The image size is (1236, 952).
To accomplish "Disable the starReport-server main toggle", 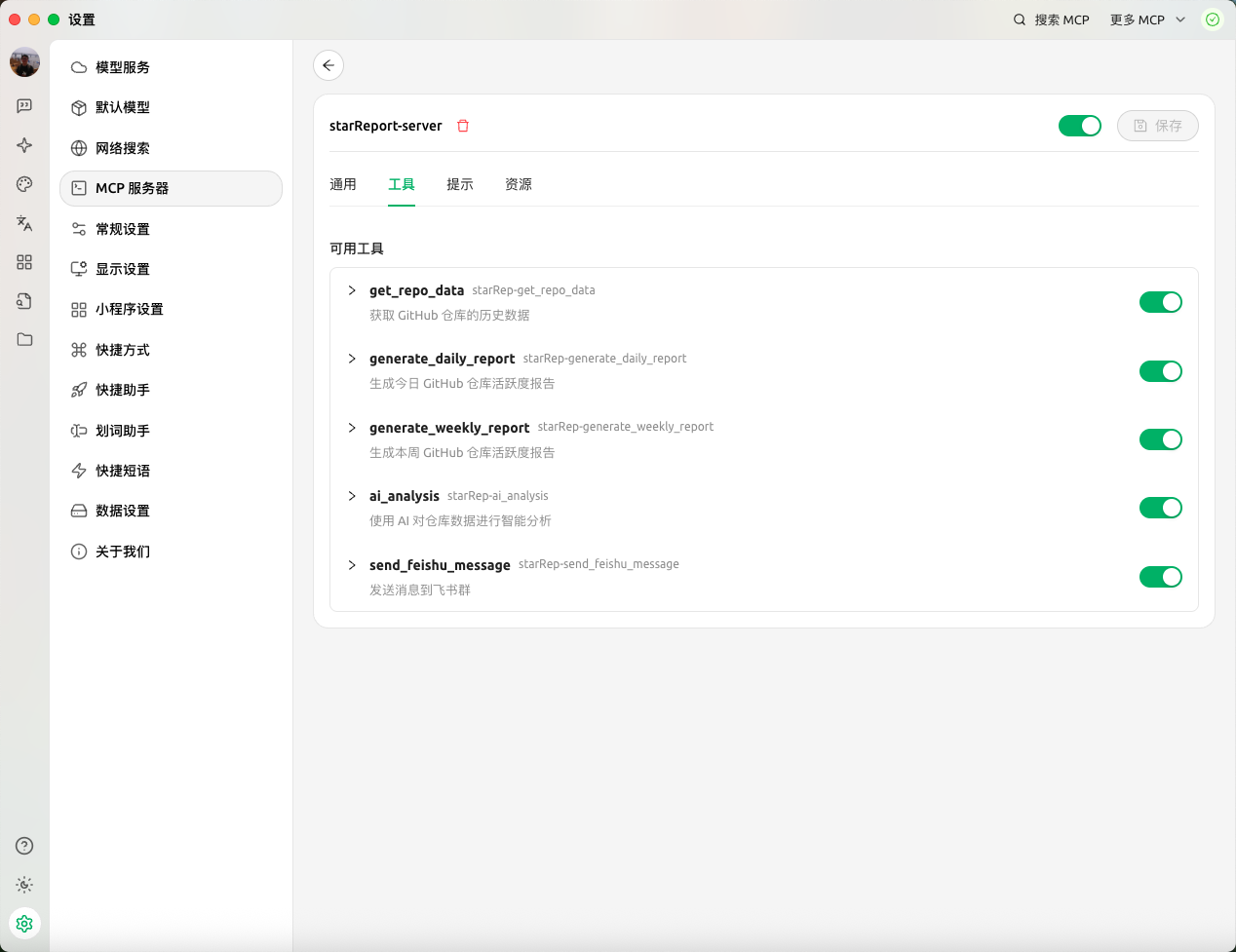I will click(1079, 126).
